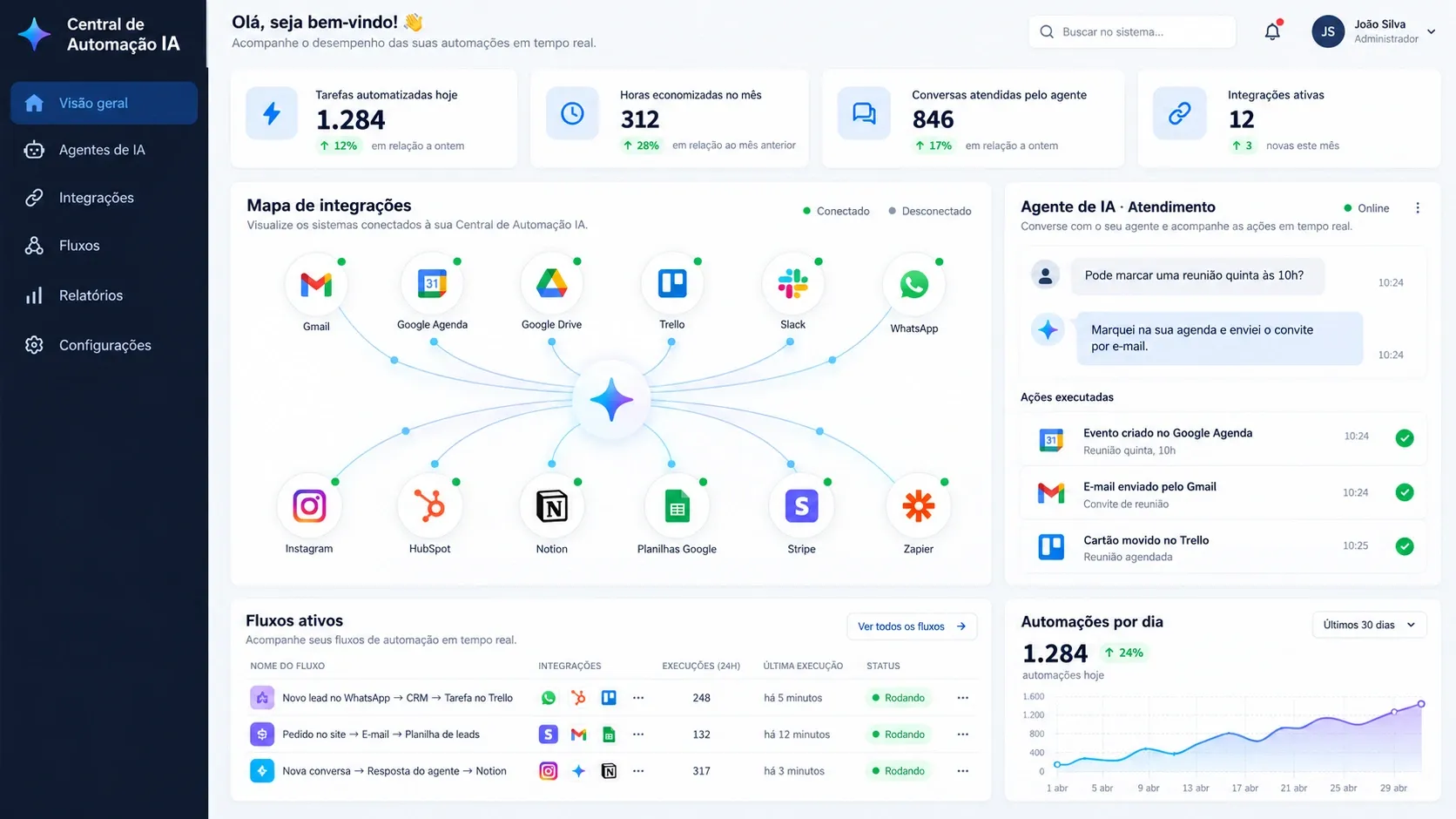The width and height of the screenshot is (1456, 819).
Task: Click the 317 executions value
Action: (x=701, y=771)
